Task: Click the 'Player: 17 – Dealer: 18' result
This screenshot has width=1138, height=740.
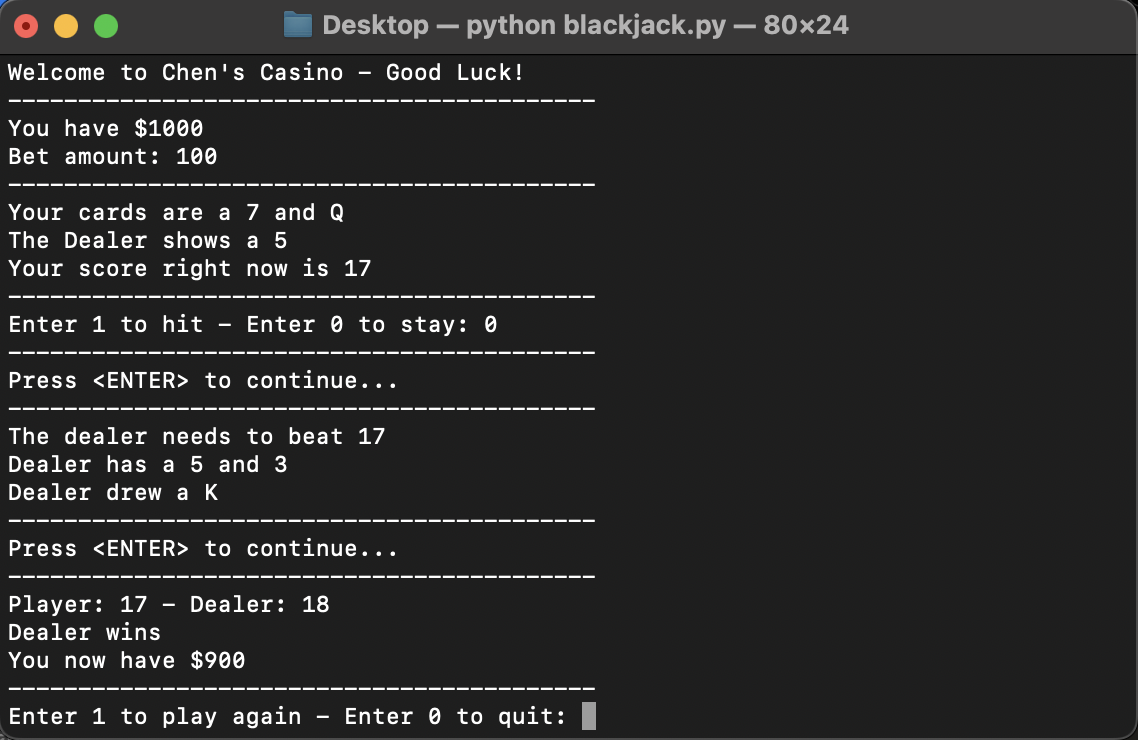Action: pyautogui.click(x=169, y=605)
